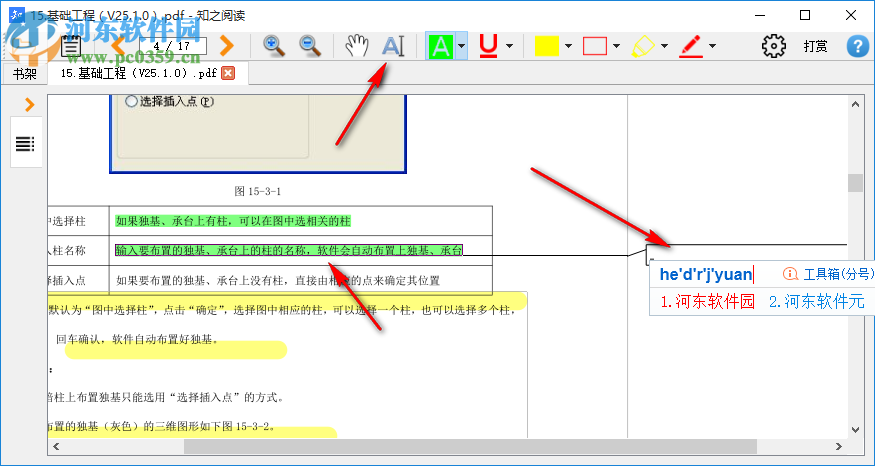
Task: Open the red pencil tool dropdown
Action: [712, 46]
